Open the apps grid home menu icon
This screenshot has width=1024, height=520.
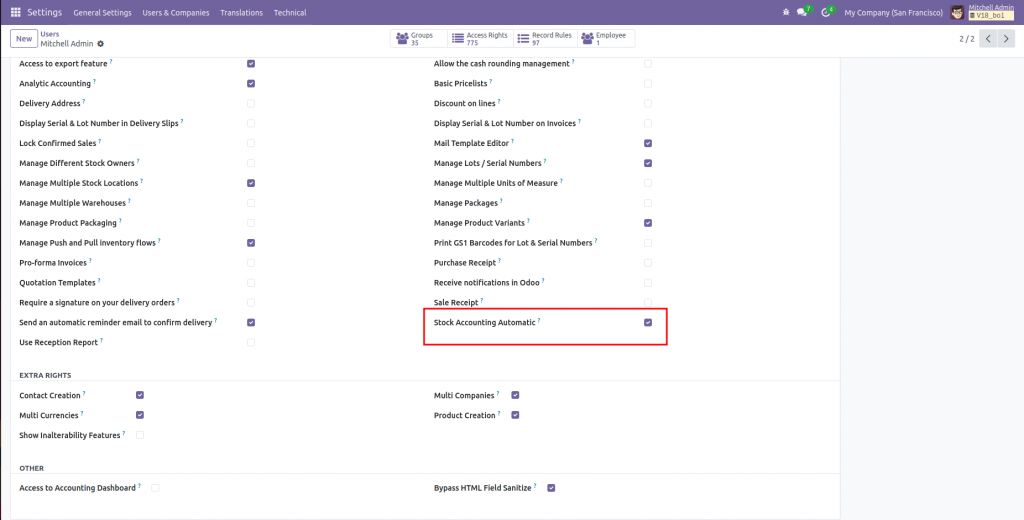pos(15,13)
